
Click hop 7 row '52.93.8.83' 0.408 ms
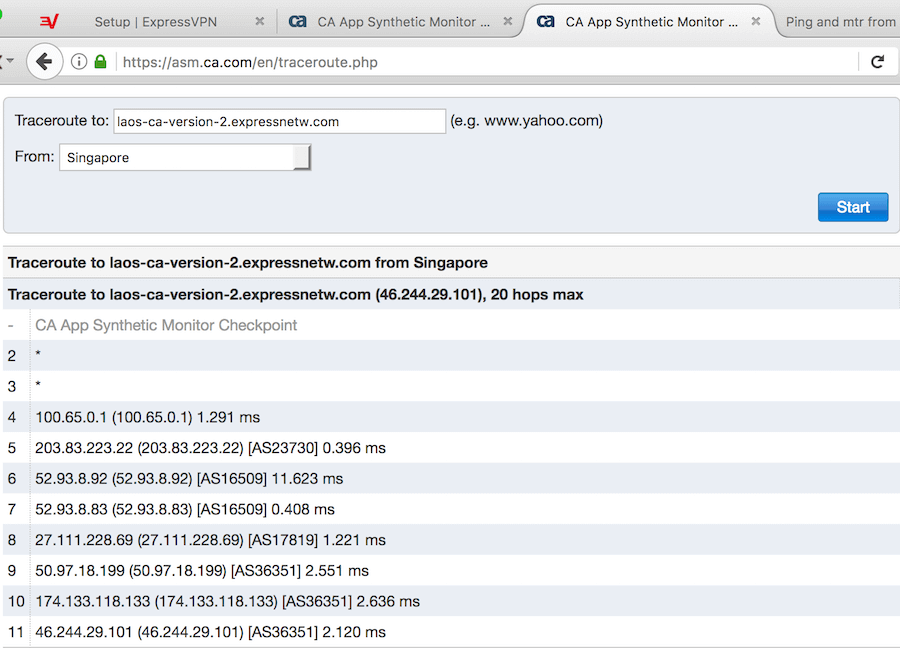451,509
